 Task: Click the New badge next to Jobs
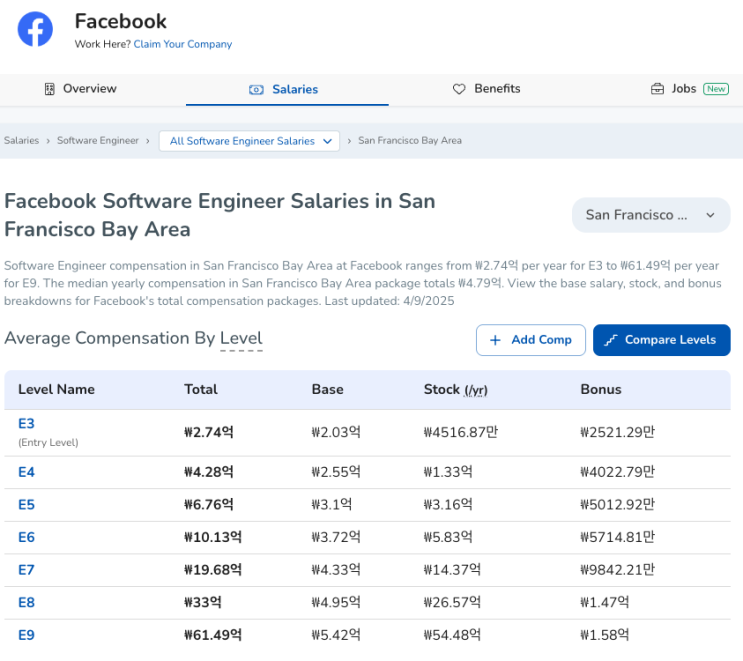tap(716, 89)
